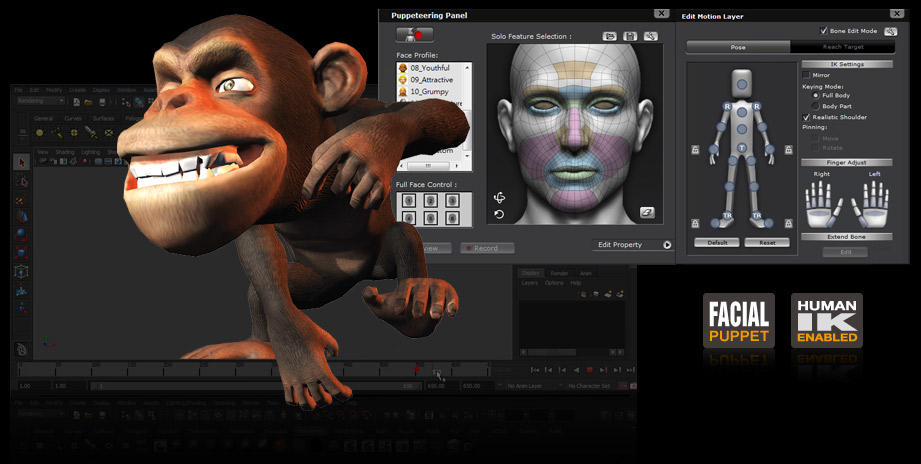Open the Rendering mode dropdown
Screen dimensions: 921x464
tap(40, 101)
